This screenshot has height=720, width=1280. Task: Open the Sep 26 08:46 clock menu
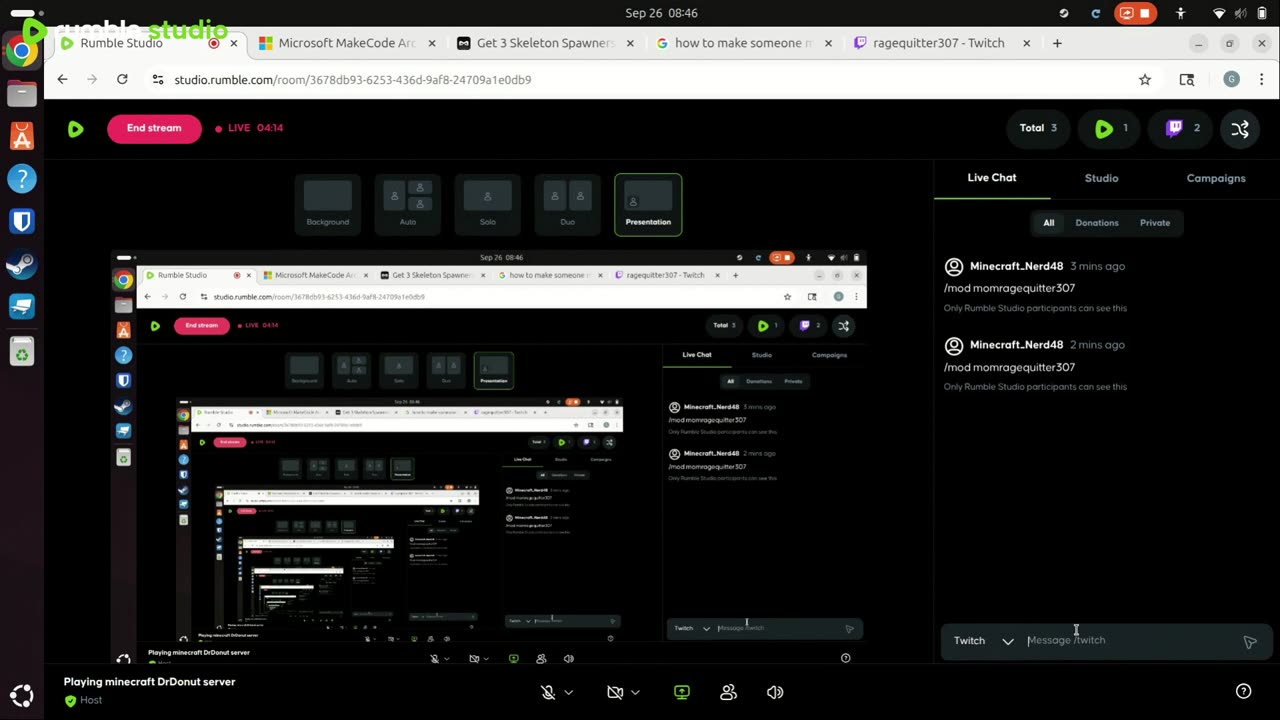[661, 13]
